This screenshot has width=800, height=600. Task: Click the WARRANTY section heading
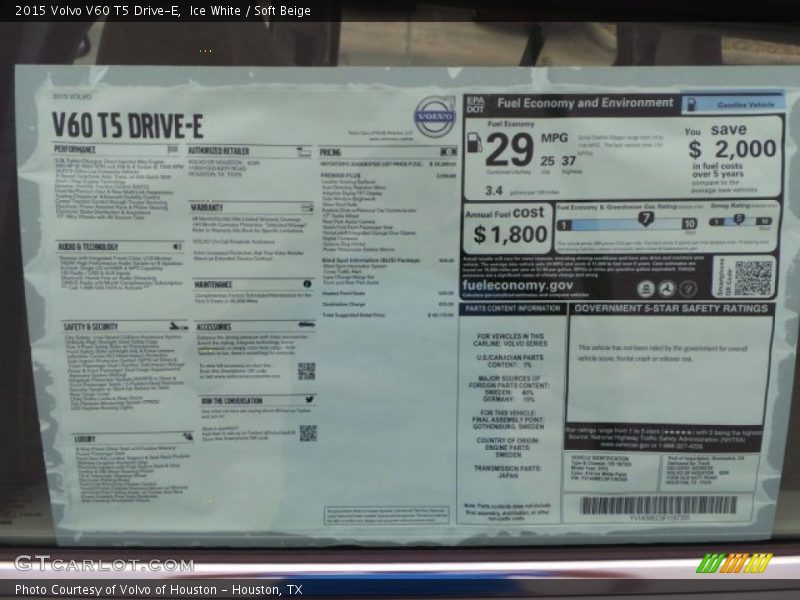[207, 208]
